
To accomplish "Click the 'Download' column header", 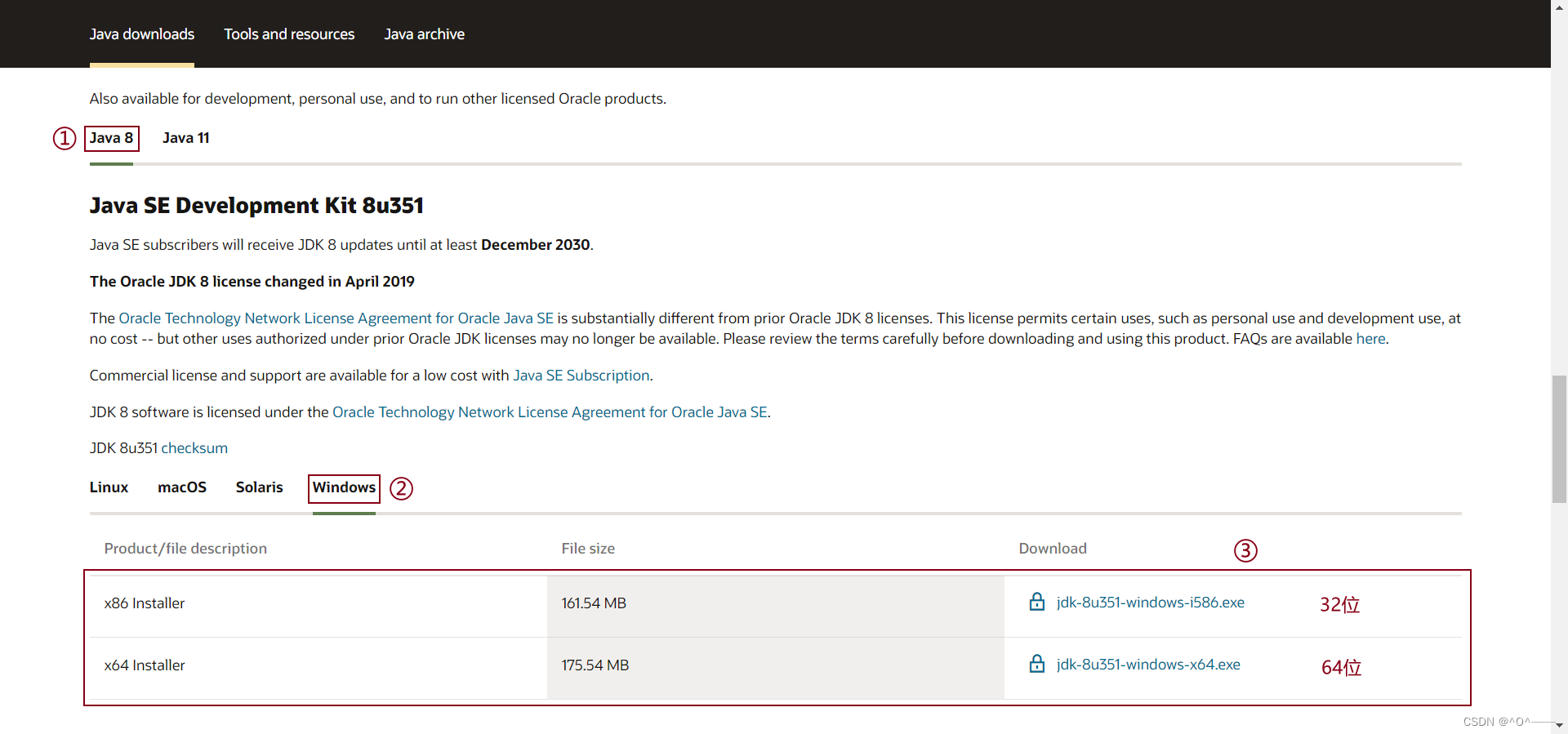I will tap(1053, 549).
